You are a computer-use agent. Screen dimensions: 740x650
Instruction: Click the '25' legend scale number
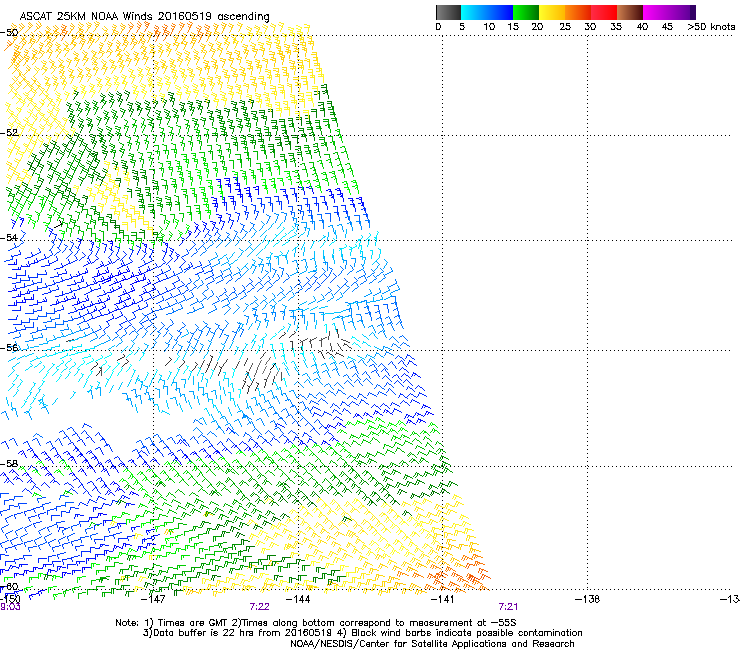pos(565,26)
